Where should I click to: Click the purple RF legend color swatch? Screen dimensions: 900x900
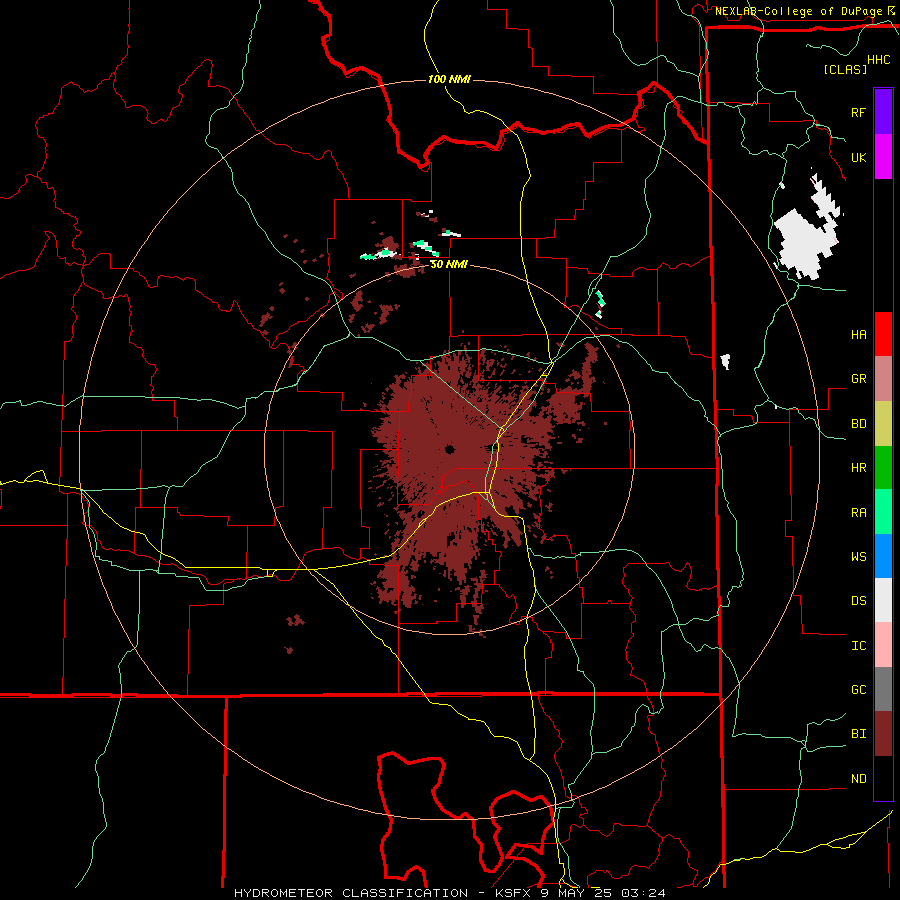pyautogui.click(x=883, y=112)
